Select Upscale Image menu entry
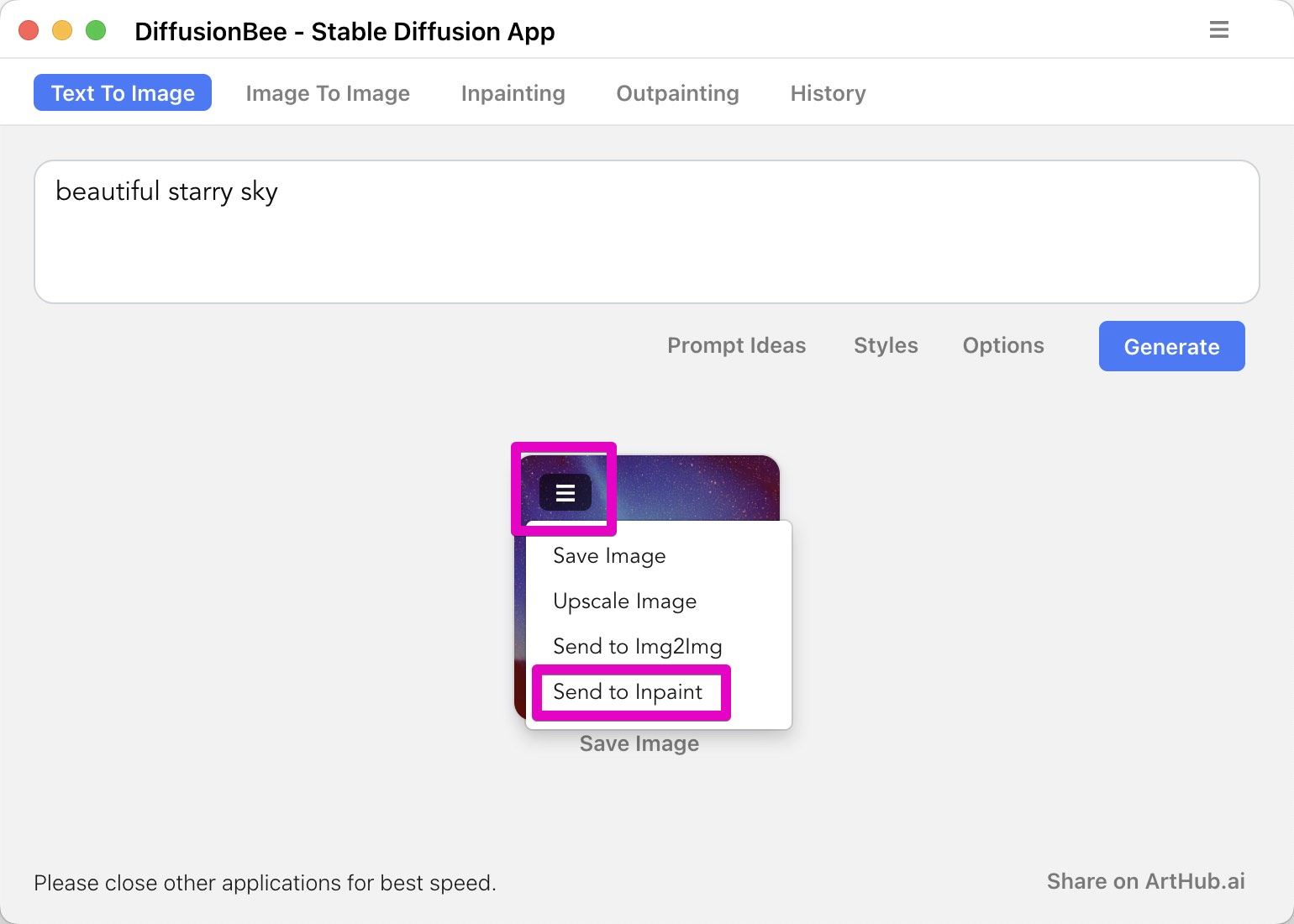 624,601
